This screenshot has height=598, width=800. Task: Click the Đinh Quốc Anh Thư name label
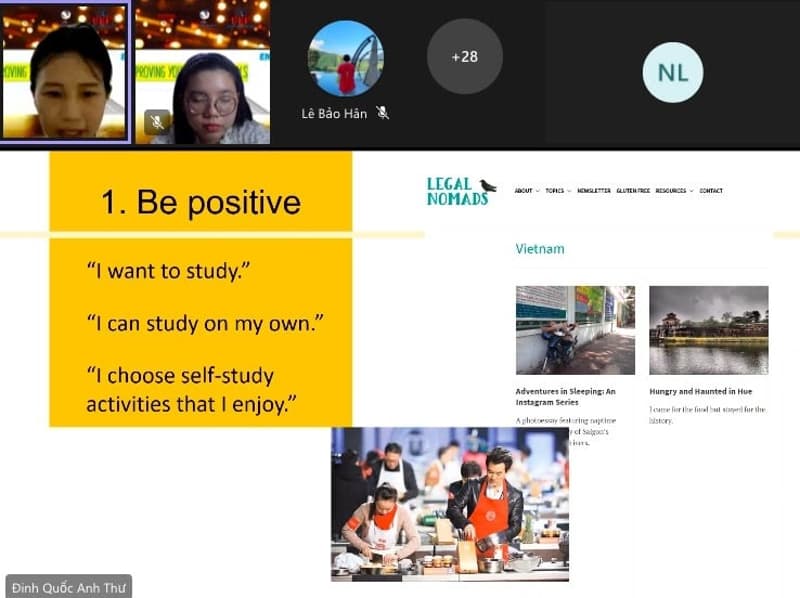(x=68, y=587)
